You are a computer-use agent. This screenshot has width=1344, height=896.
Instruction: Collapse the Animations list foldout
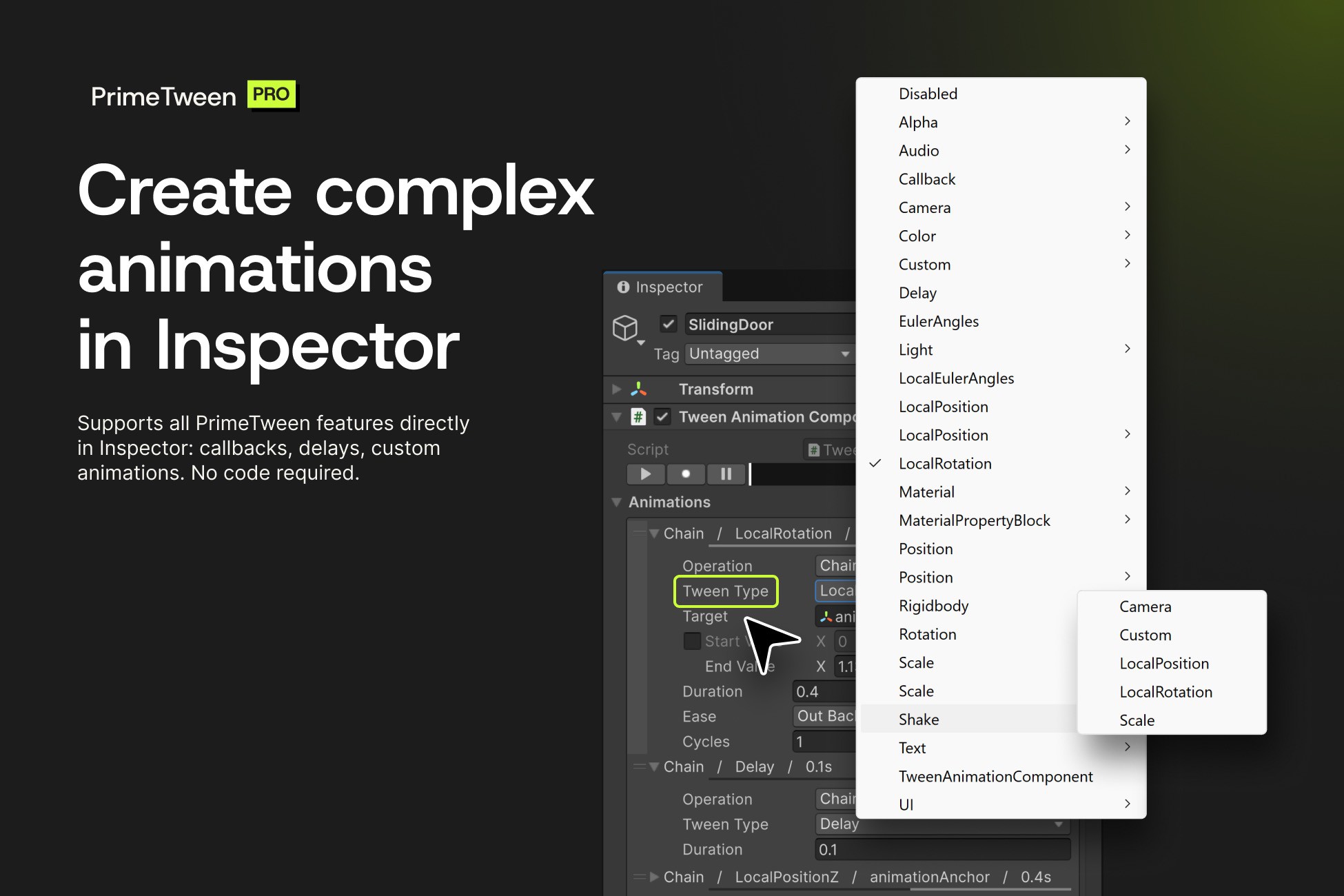(617, 502)
